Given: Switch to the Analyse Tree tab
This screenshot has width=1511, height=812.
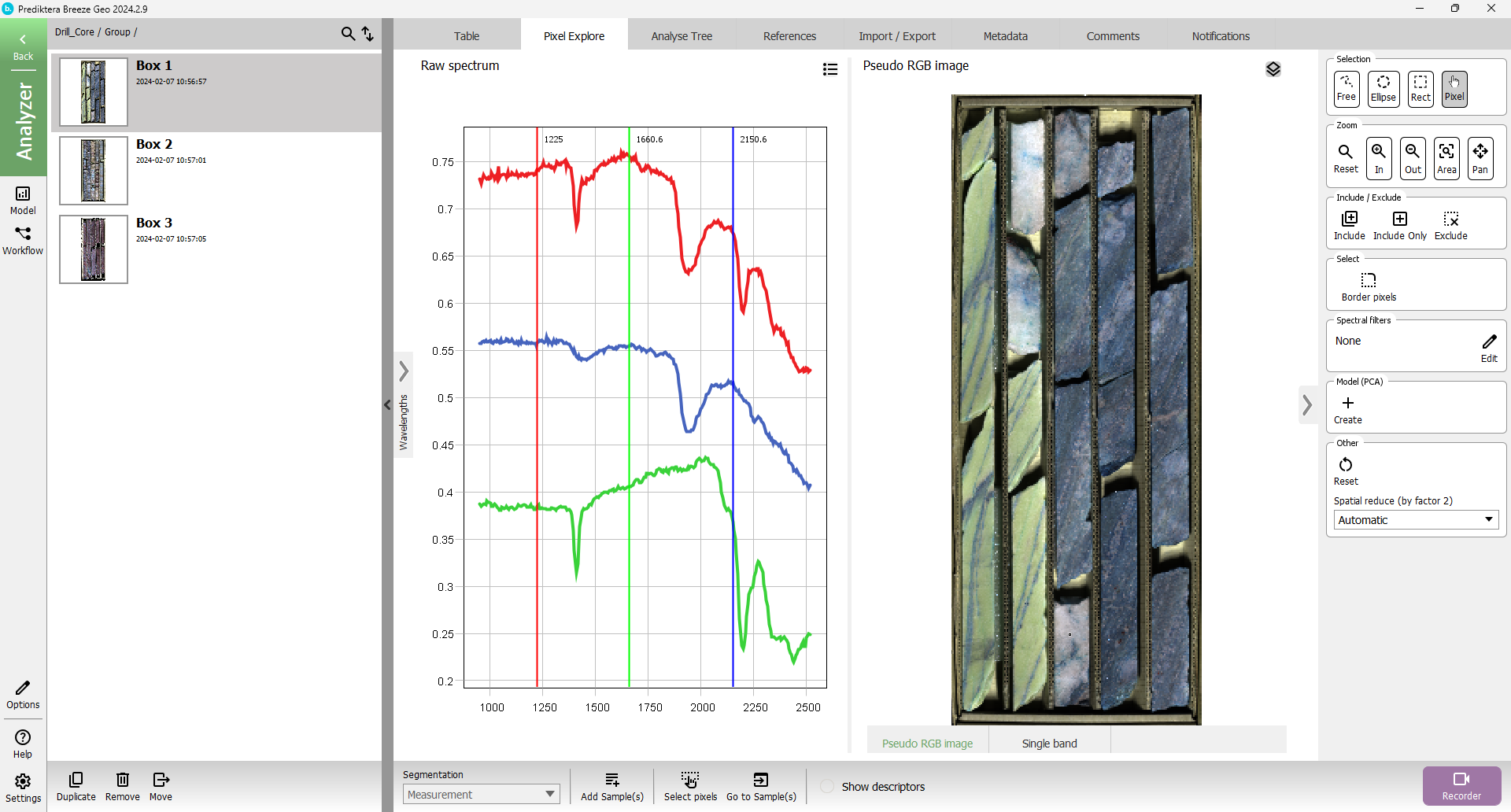Looking at the screenshot, I should coord(682,36).
